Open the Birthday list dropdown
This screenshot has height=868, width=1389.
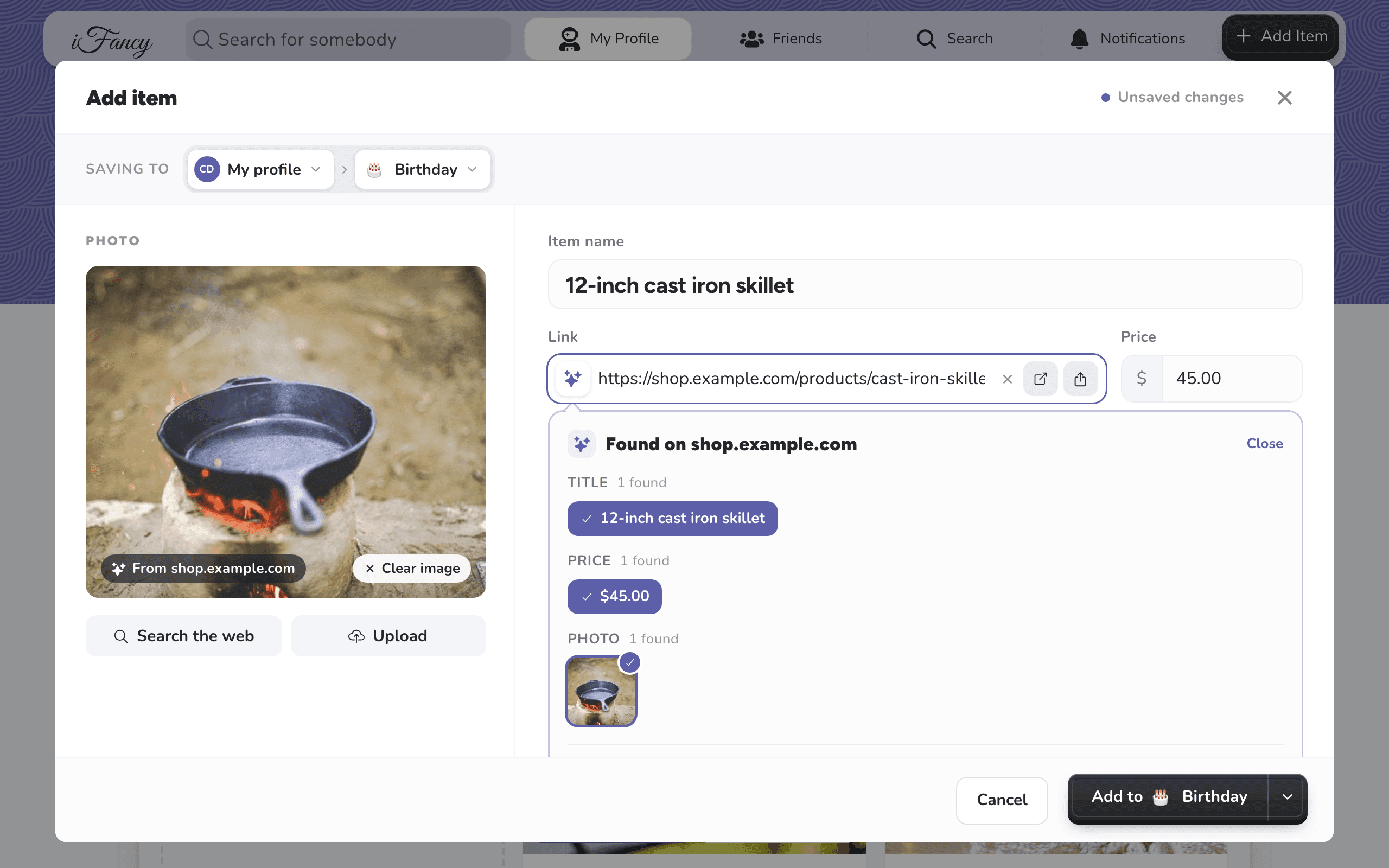coord(423,169)
